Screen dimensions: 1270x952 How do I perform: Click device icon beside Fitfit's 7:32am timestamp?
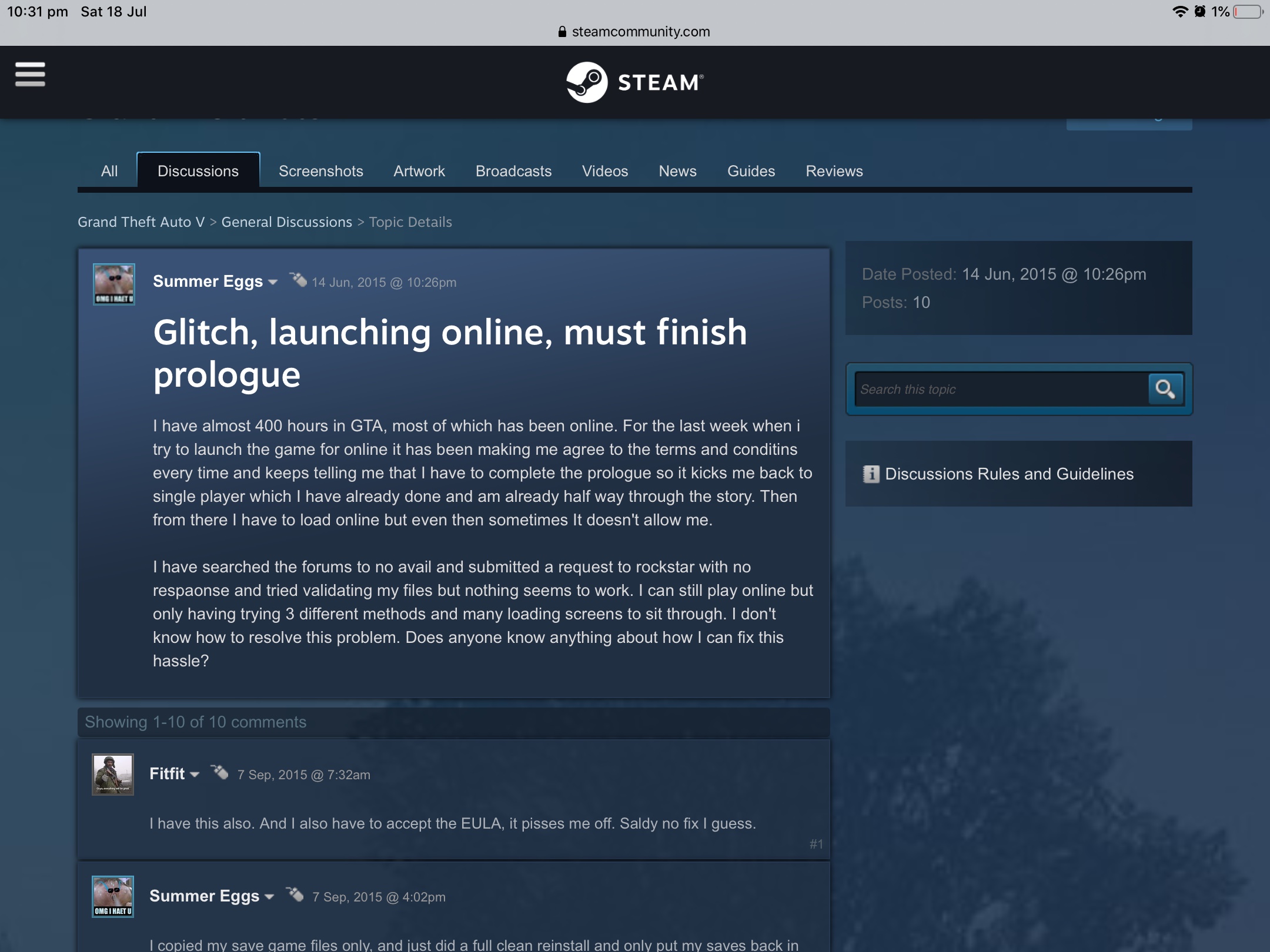coord(220,772)
